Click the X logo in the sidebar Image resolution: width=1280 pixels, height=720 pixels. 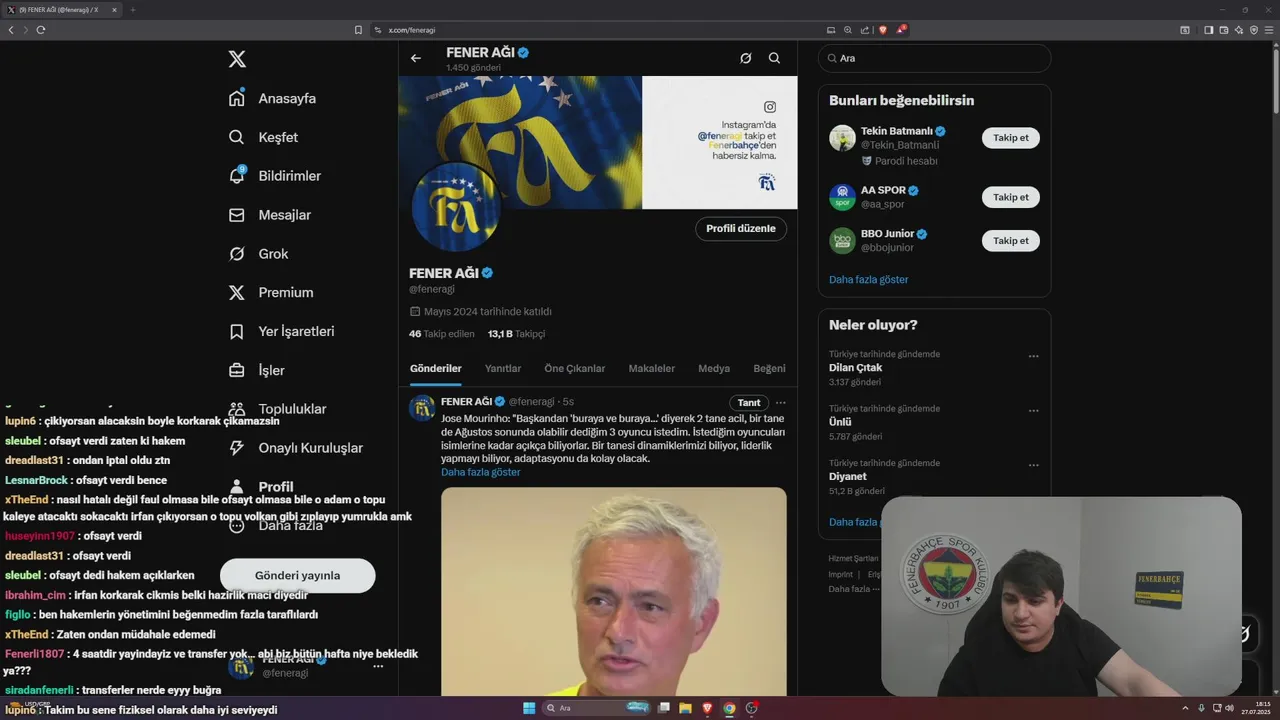pyautogui.click(x=237, y=59)
